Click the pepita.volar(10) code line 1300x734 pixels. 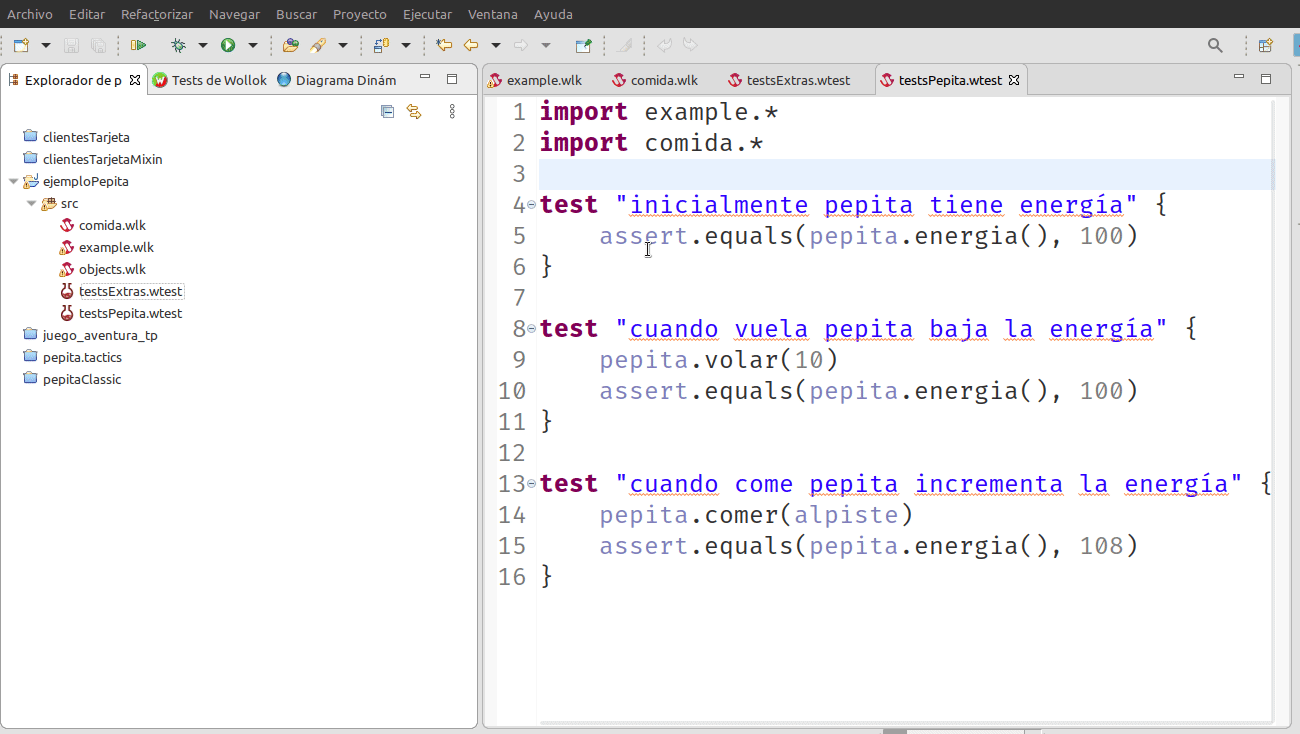click(x=719, y=360)
